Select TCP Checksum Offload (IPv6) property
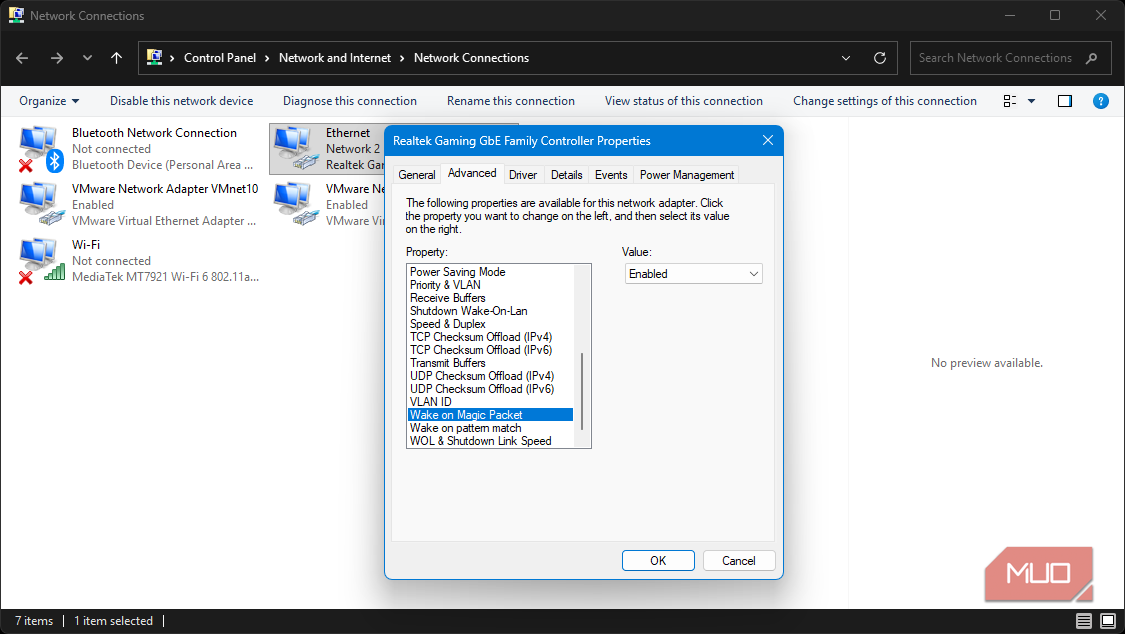This screenshot has width=1125, height=634. point(491,350)
